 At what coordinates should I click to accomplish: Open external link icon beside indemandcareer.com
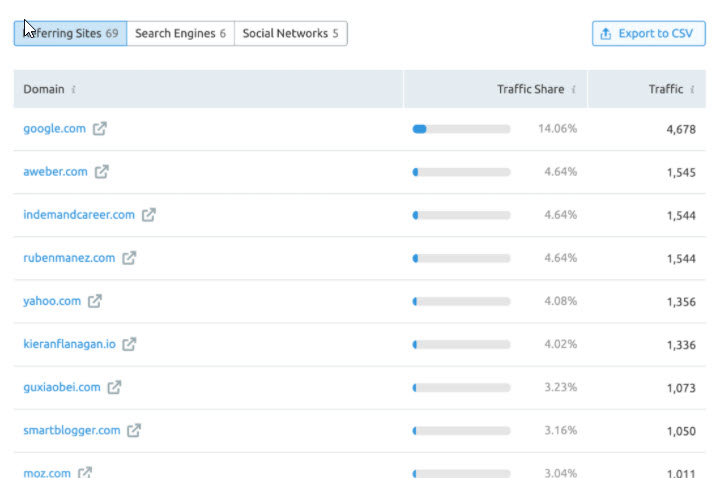click(x=149, y=215)
